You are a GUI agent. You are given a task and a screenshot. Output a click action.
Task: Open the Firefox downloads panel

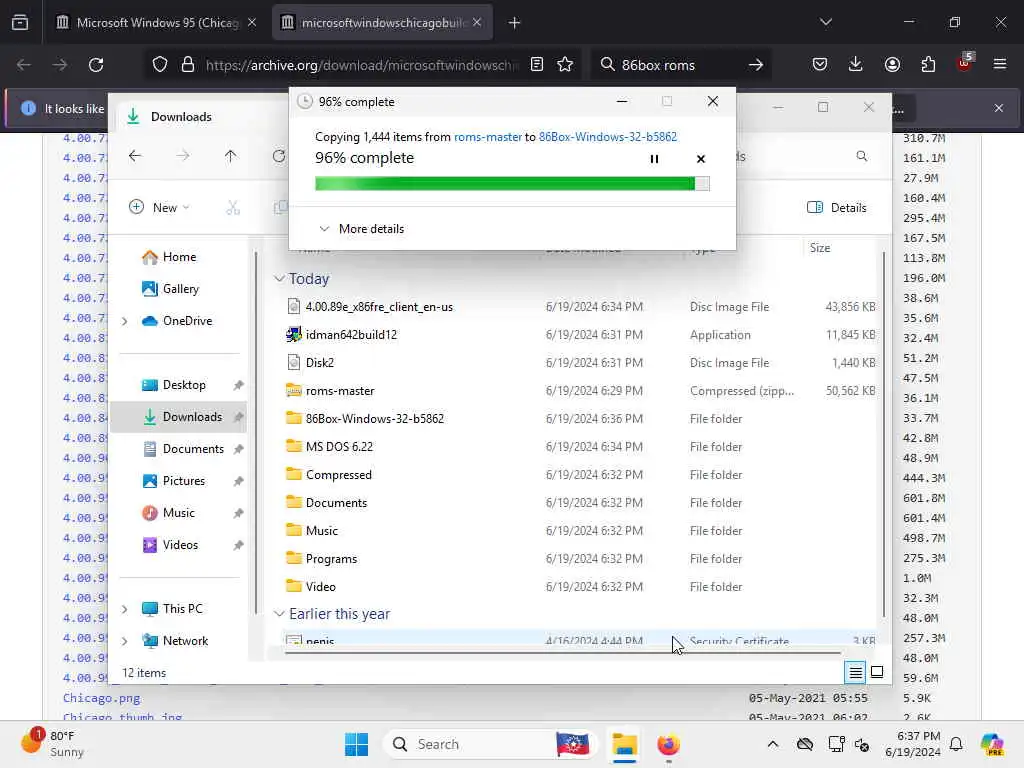[856, 65]
